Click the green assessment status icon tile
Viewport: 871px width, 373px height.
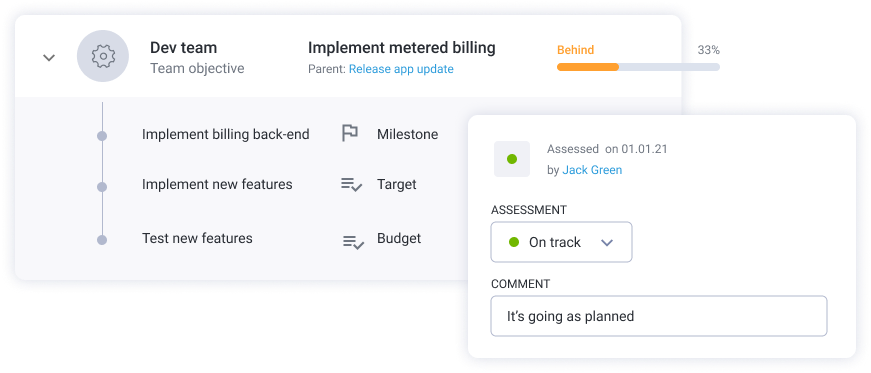click(x=512, y=159)
